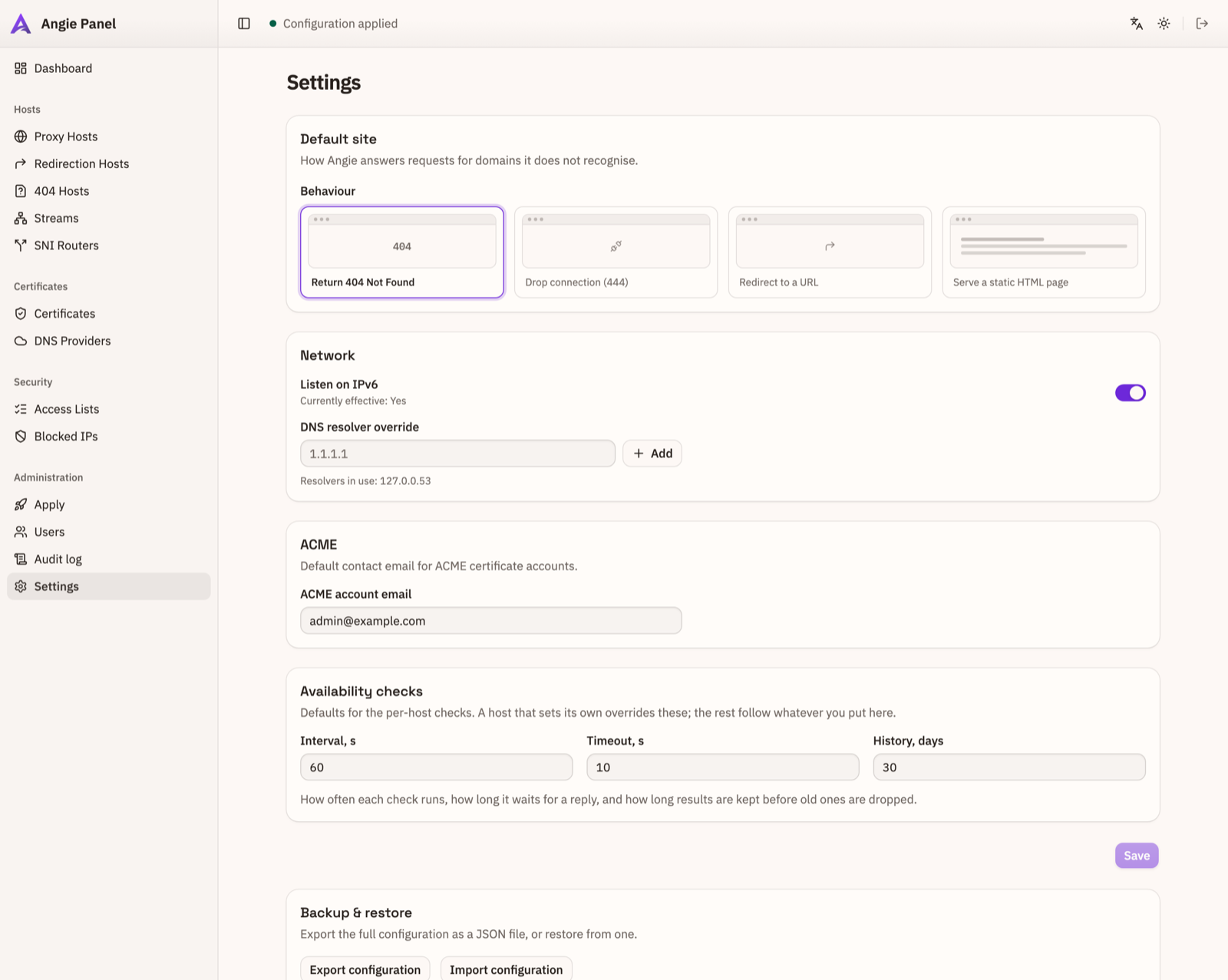Click the Interval, s input field
Screen dimensions: 1228x980
point(437,767)
